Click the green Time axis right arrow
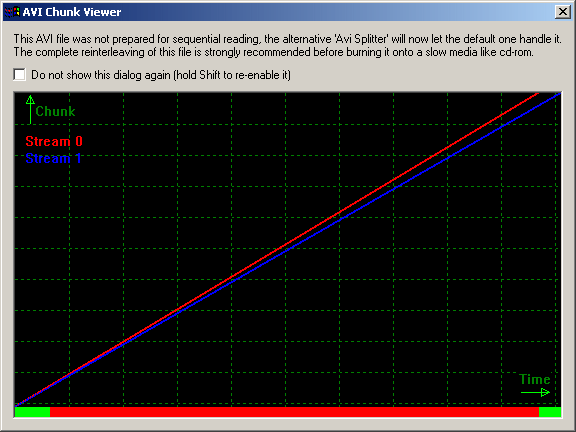This screenshot has width=576, height=432. tap(535, 393)
